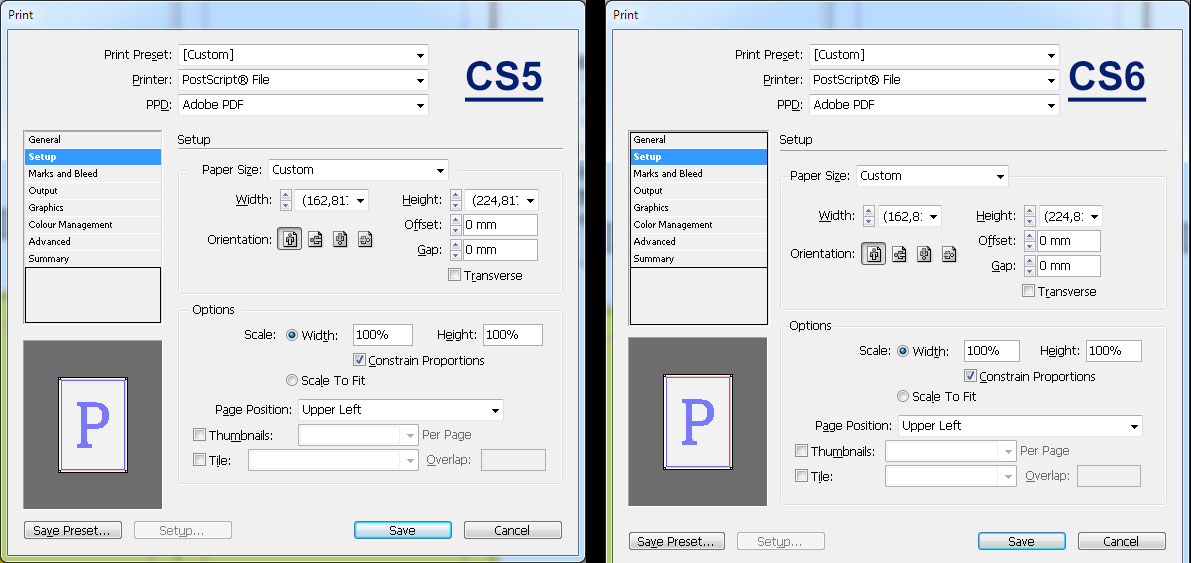Enable Transverse checkbox in CS5 dialog

point(454,275)
